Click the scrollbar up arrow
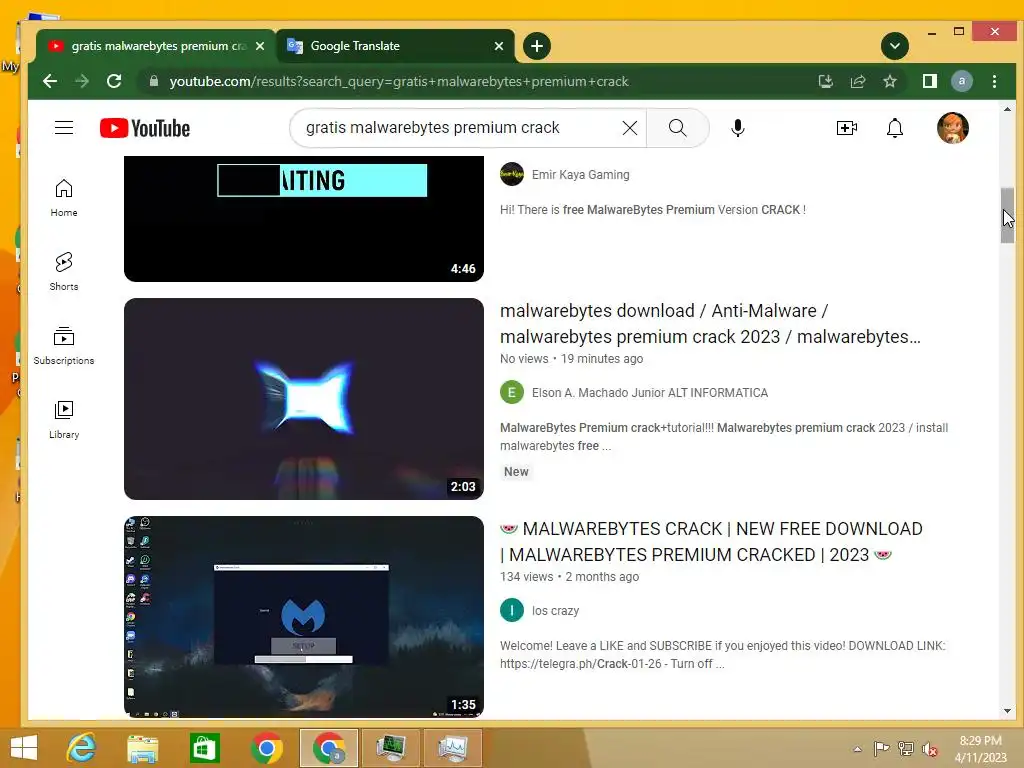This screenshot has width=1024, height=768. (1007, 109)
